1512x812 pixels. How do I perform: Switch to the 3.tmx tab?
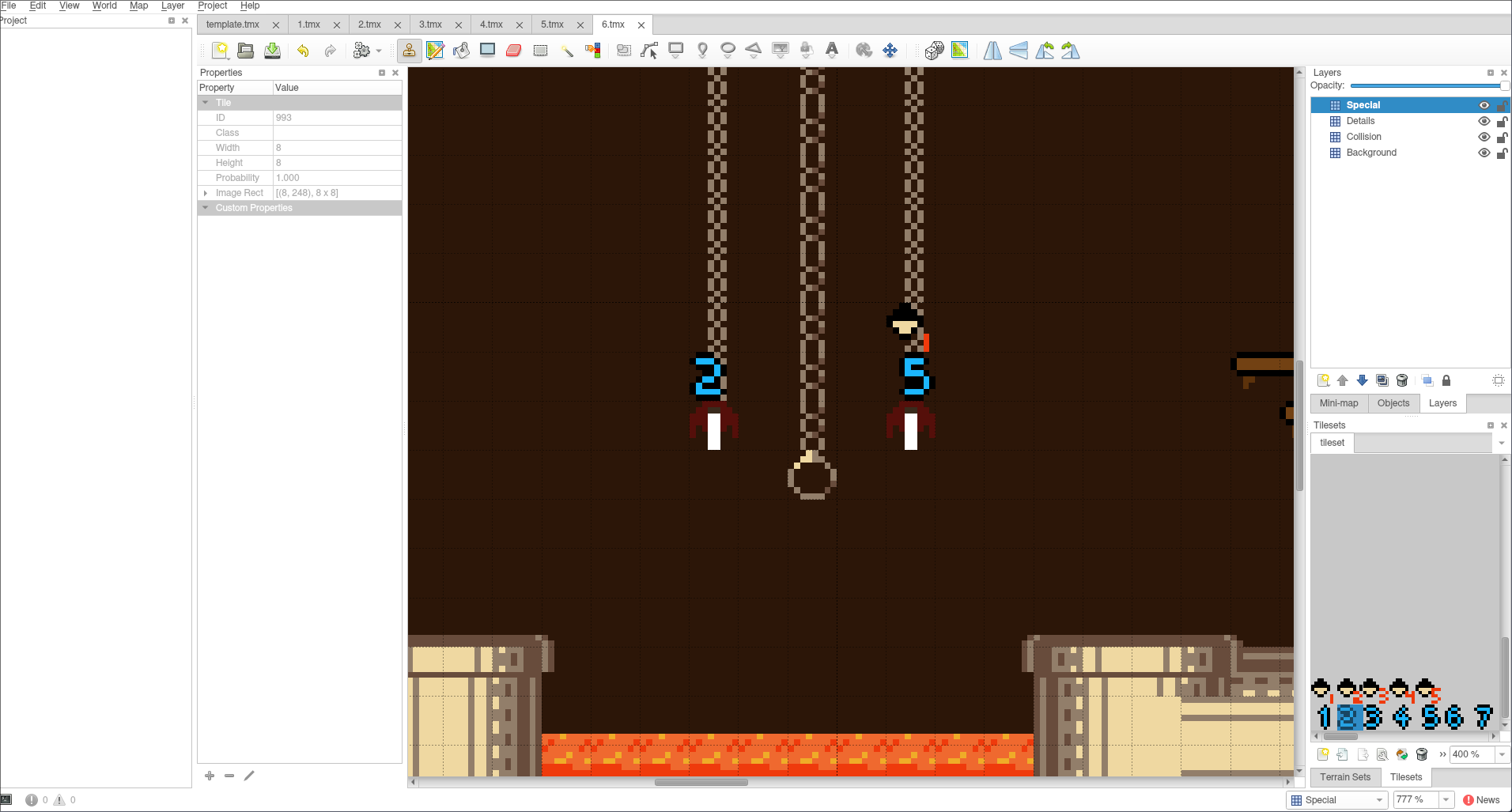pos(430,25)
